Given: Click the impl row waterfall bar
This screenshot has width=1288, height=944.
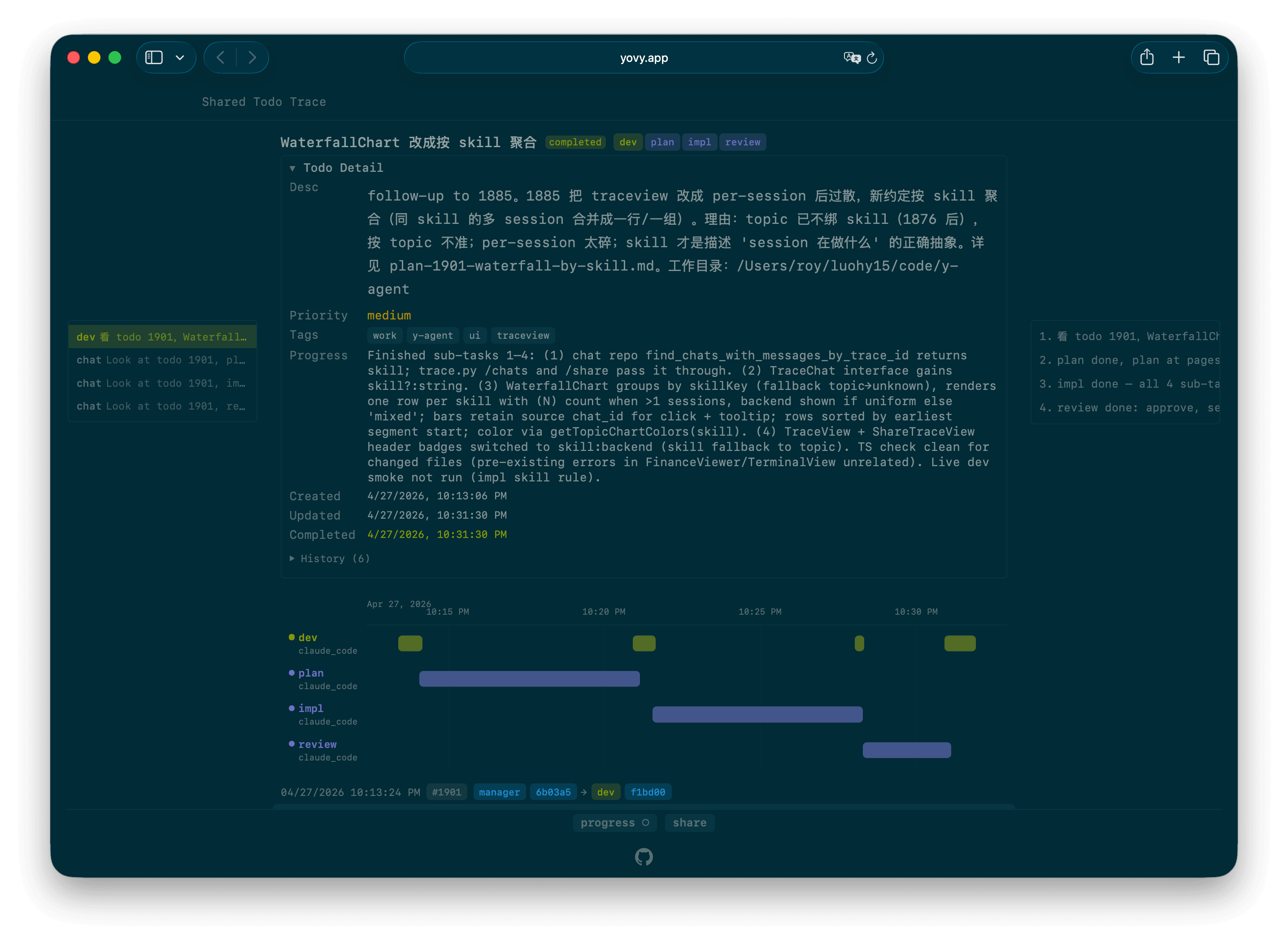Looking at the screenshot, I should (x=757, y=714).
